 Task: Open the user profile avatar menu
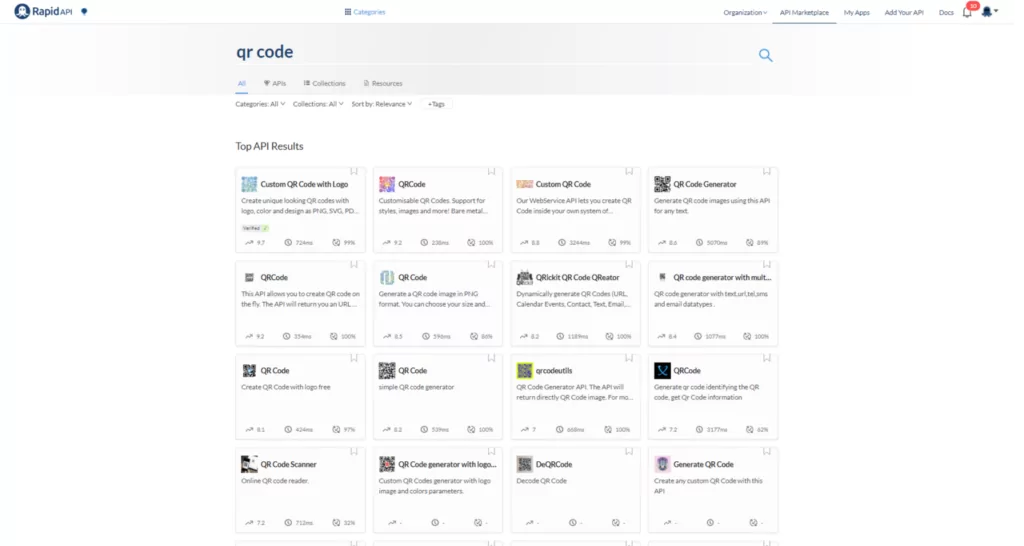coord(989,12)
